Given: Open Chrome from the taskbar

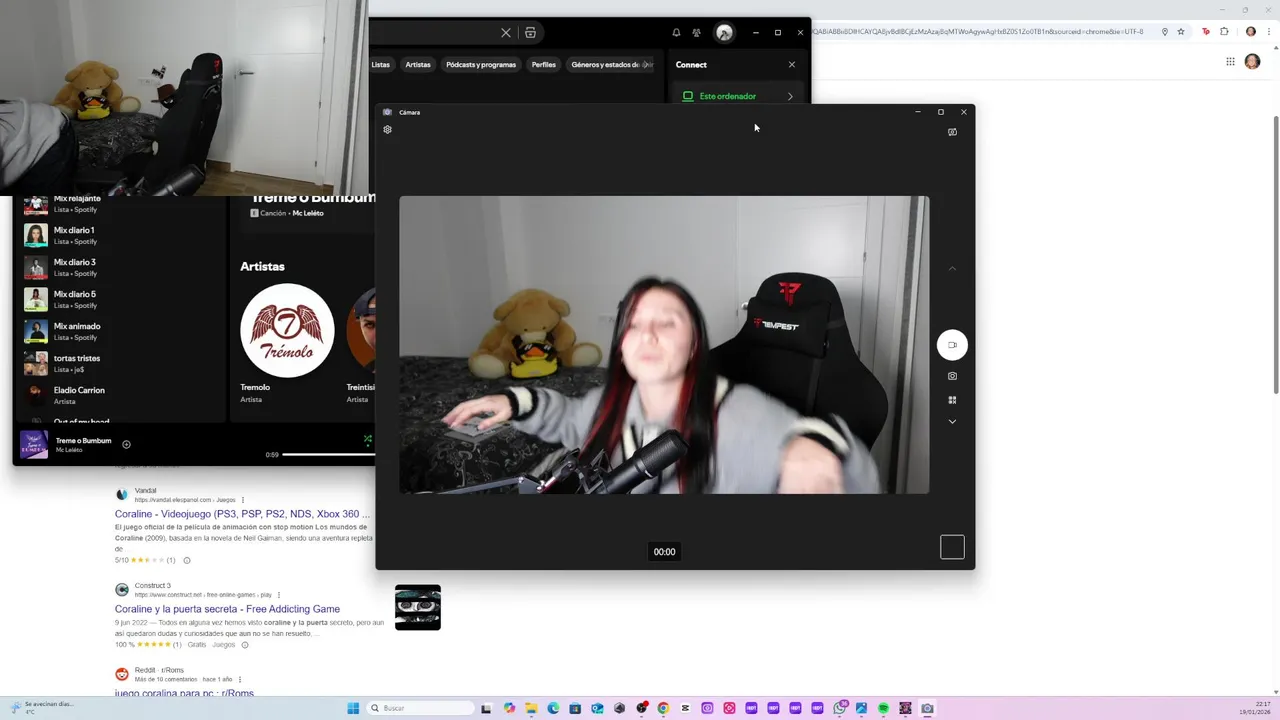Looking at the screenshot, I should [x=663, y=708].
